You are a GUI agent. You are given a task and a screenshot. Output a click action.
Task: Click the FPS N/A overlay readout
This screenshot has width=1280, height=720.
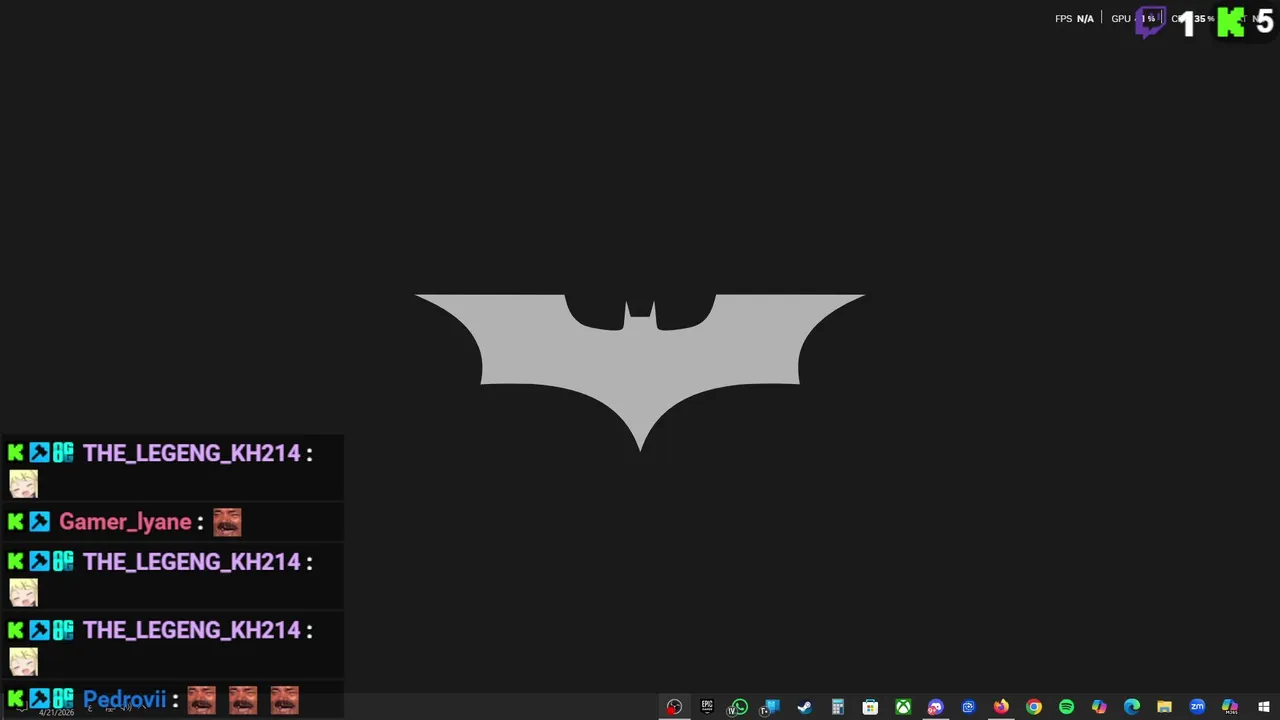1074,19
